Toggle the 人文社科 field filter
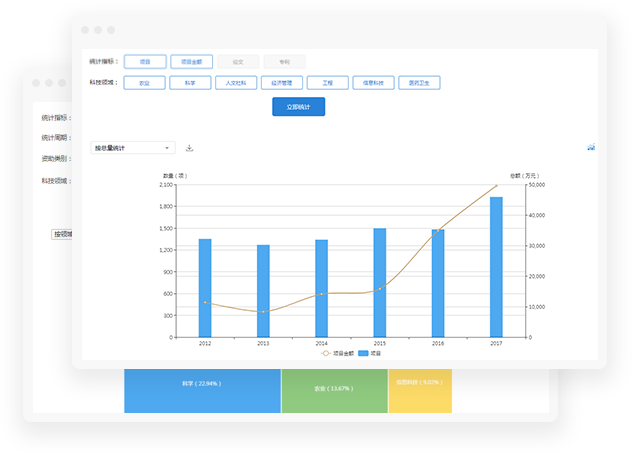Viewport: 632px width, 454px height. tap(236, 83)
